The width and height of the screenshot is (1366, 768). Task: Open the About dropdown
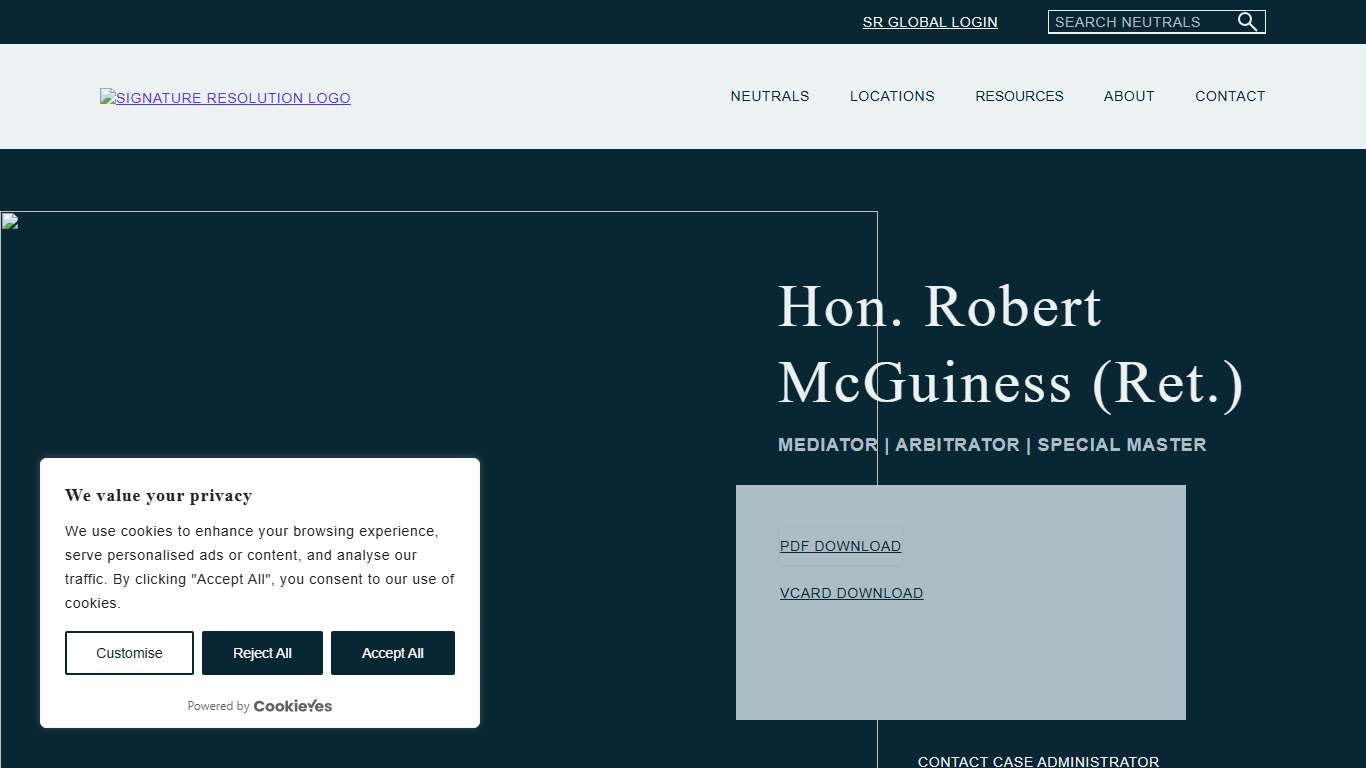pyautogui.click(x=1128, y=96)
